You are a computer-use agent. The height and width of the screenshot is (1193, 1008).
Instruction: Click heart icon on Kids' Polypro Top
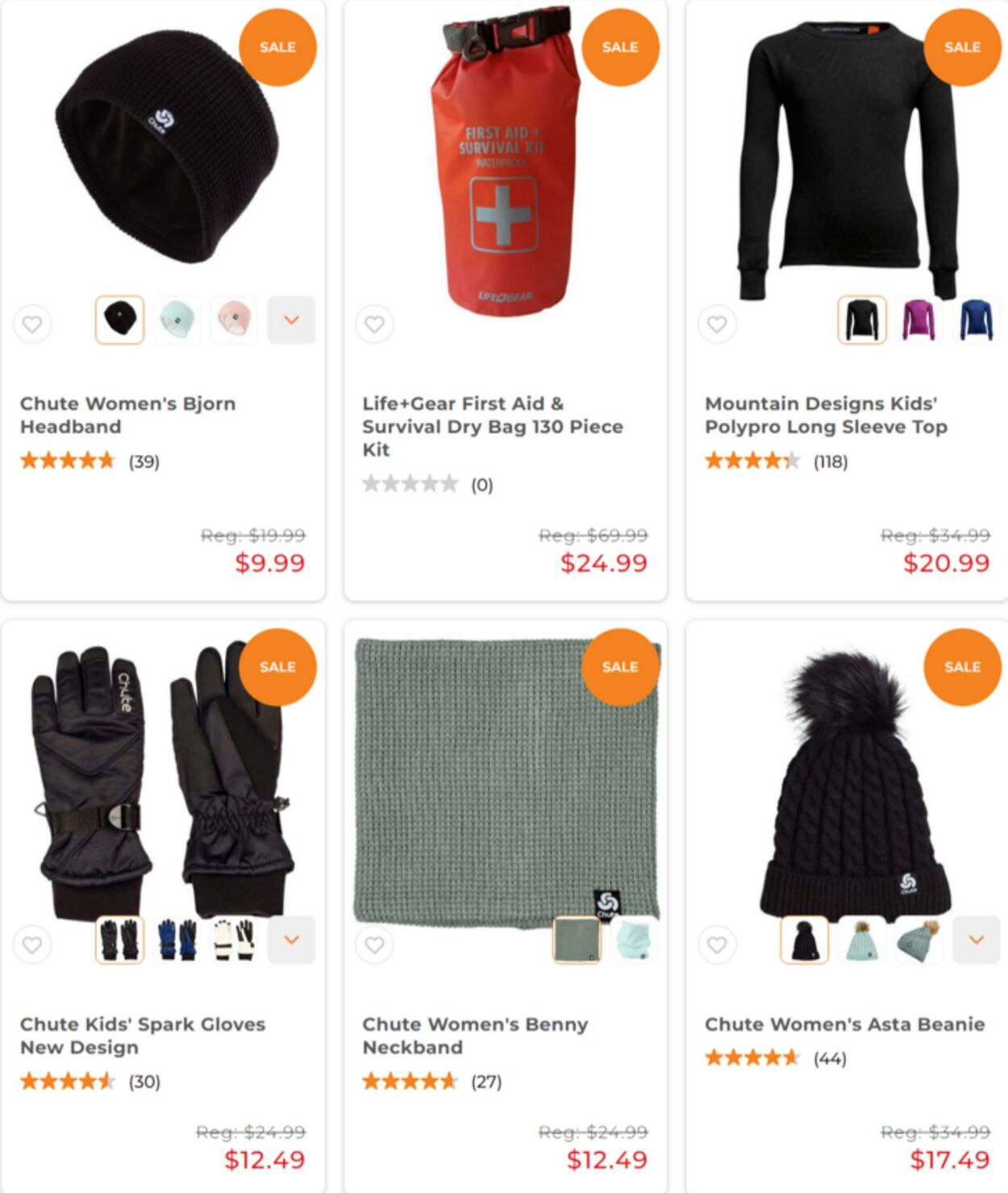pyautogui.click(x=717, y=324)
